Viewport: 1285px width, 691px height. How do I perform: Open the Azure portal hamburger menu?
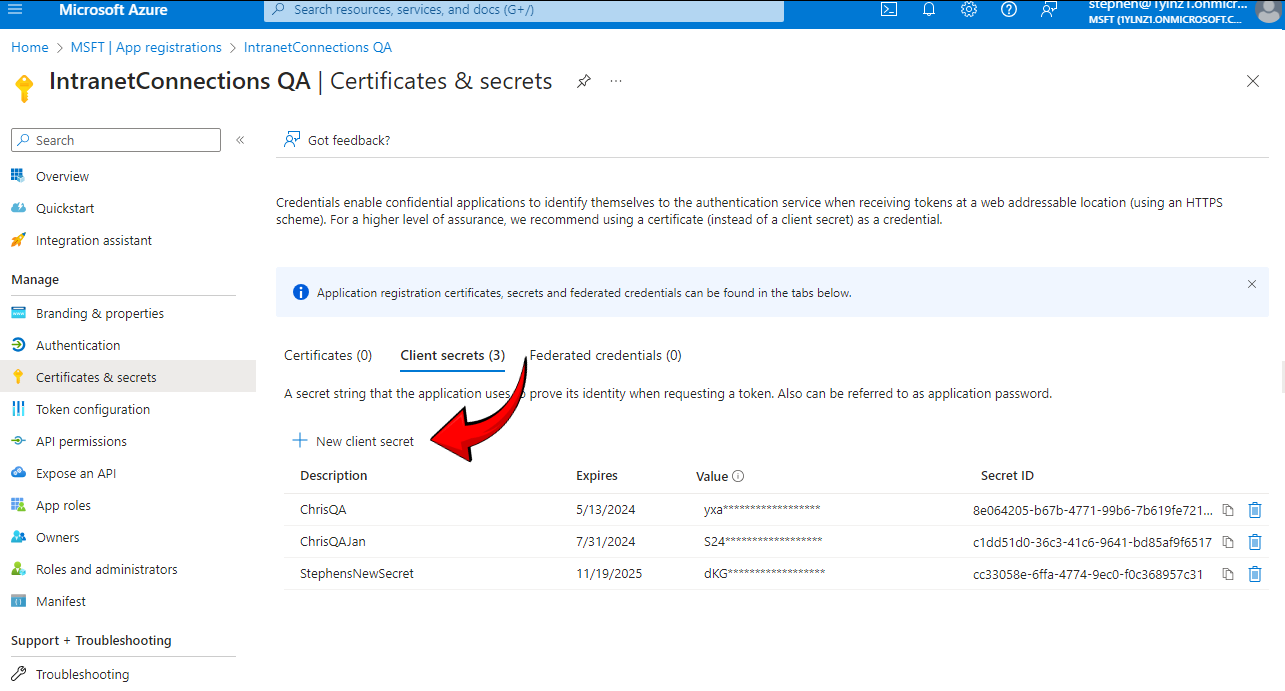pyautogui.click(x=15, y=10)
